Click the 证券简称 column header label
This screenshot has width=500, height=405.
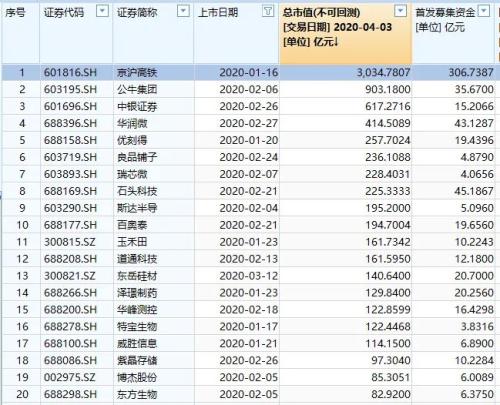137,13
